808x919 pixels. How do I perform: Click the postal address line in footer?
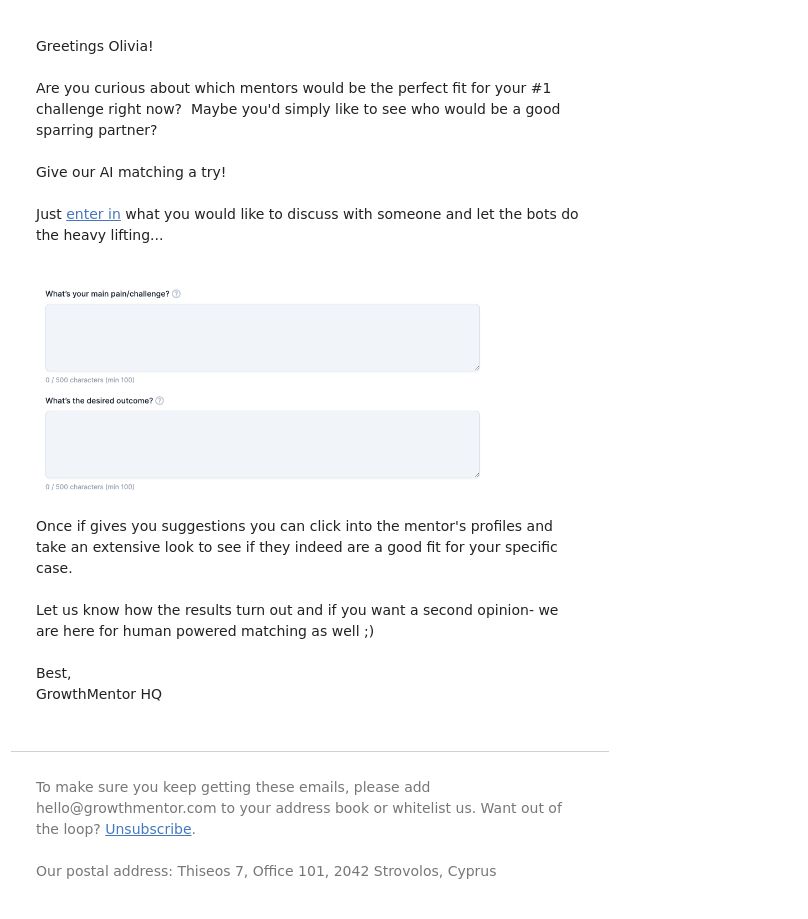[x=266, y=872]
